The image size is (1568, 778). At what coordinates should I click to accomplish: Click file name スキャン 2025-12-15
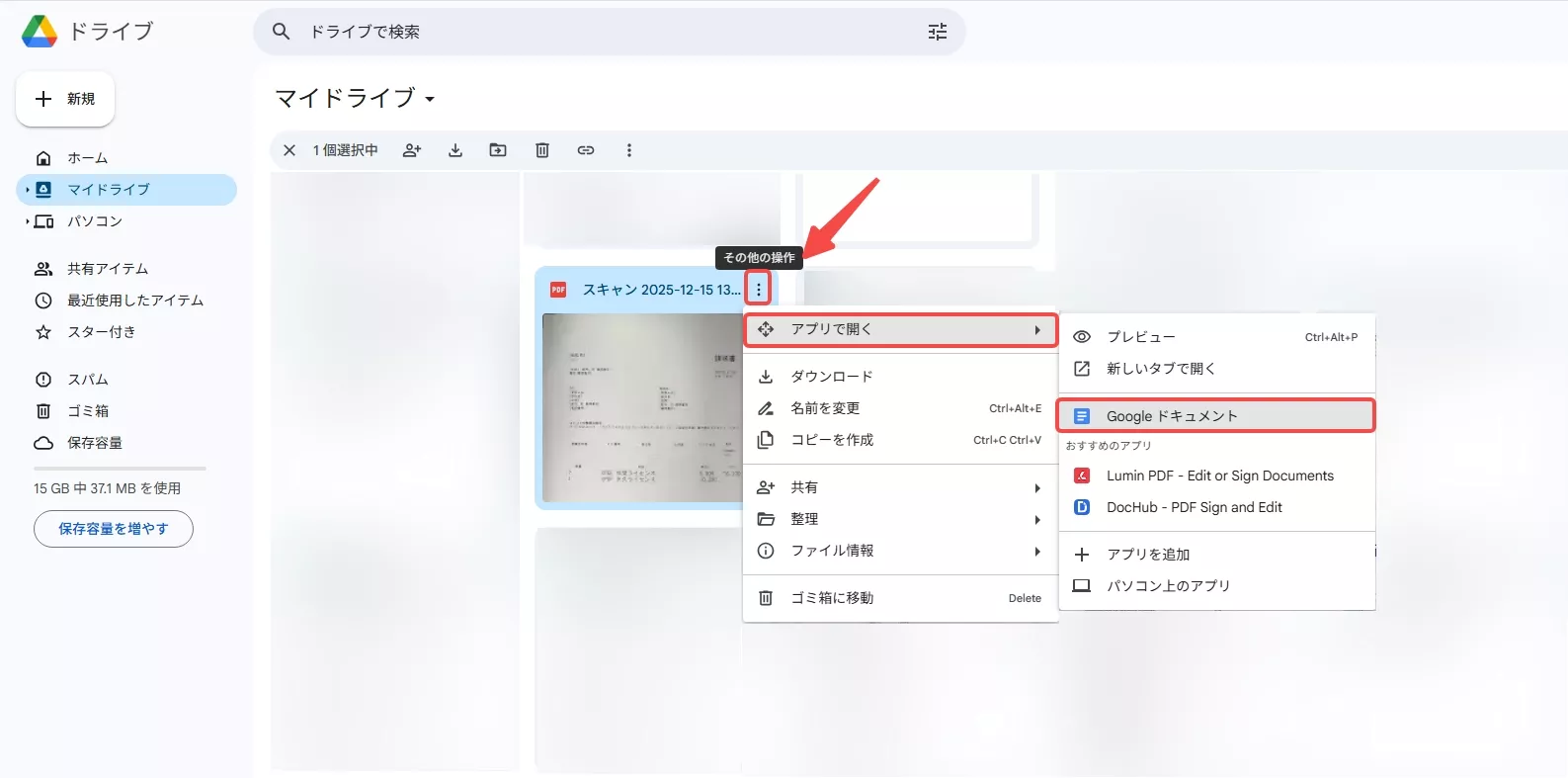[x=661, y=290]
